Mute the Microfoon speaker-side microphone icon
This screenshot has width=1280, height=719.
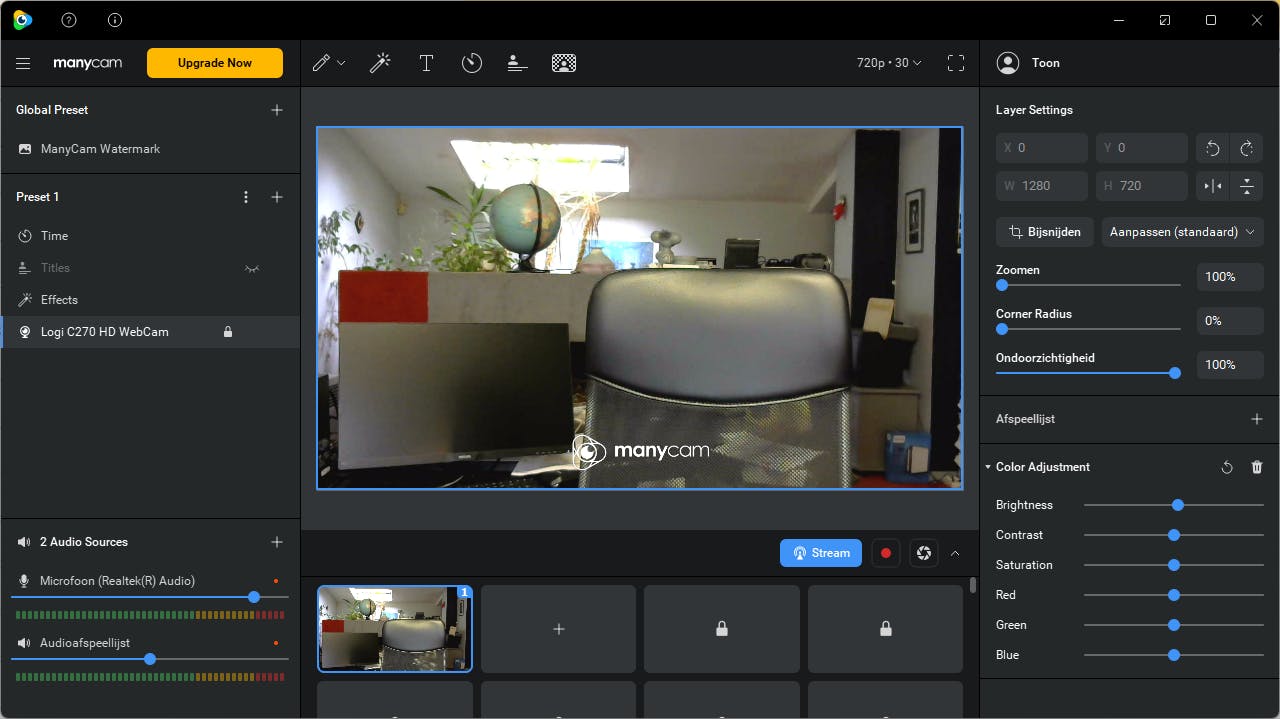point(25,581)
